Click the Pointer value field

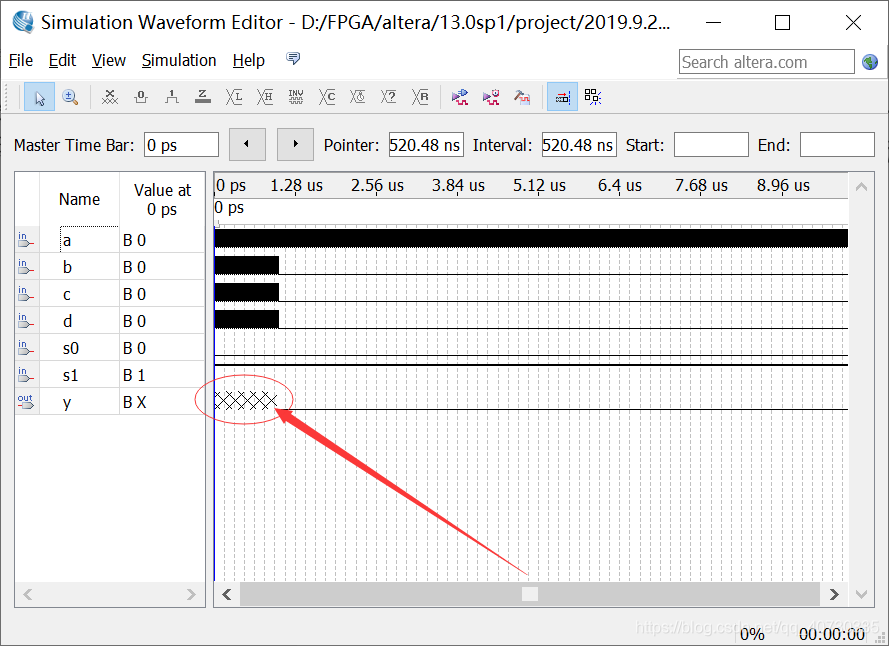pos(426,145)
